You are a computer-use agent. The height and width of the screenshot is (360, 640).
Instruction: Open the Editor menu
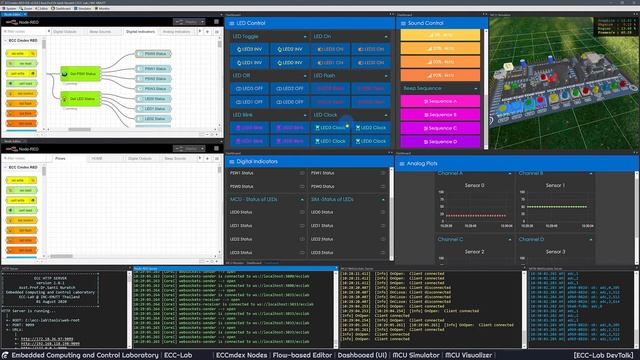(42, 9)
